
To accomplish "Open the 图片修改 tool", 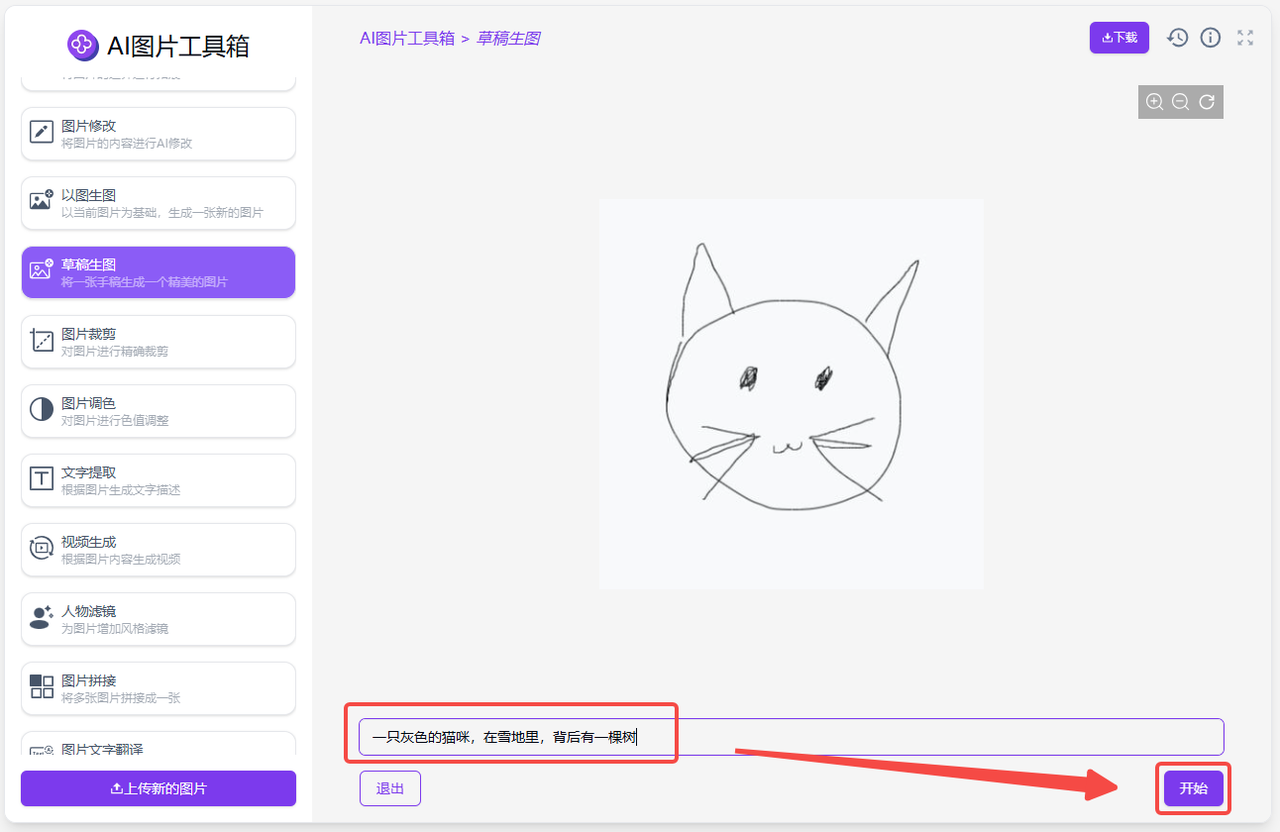I will click(x=158, y=133).
